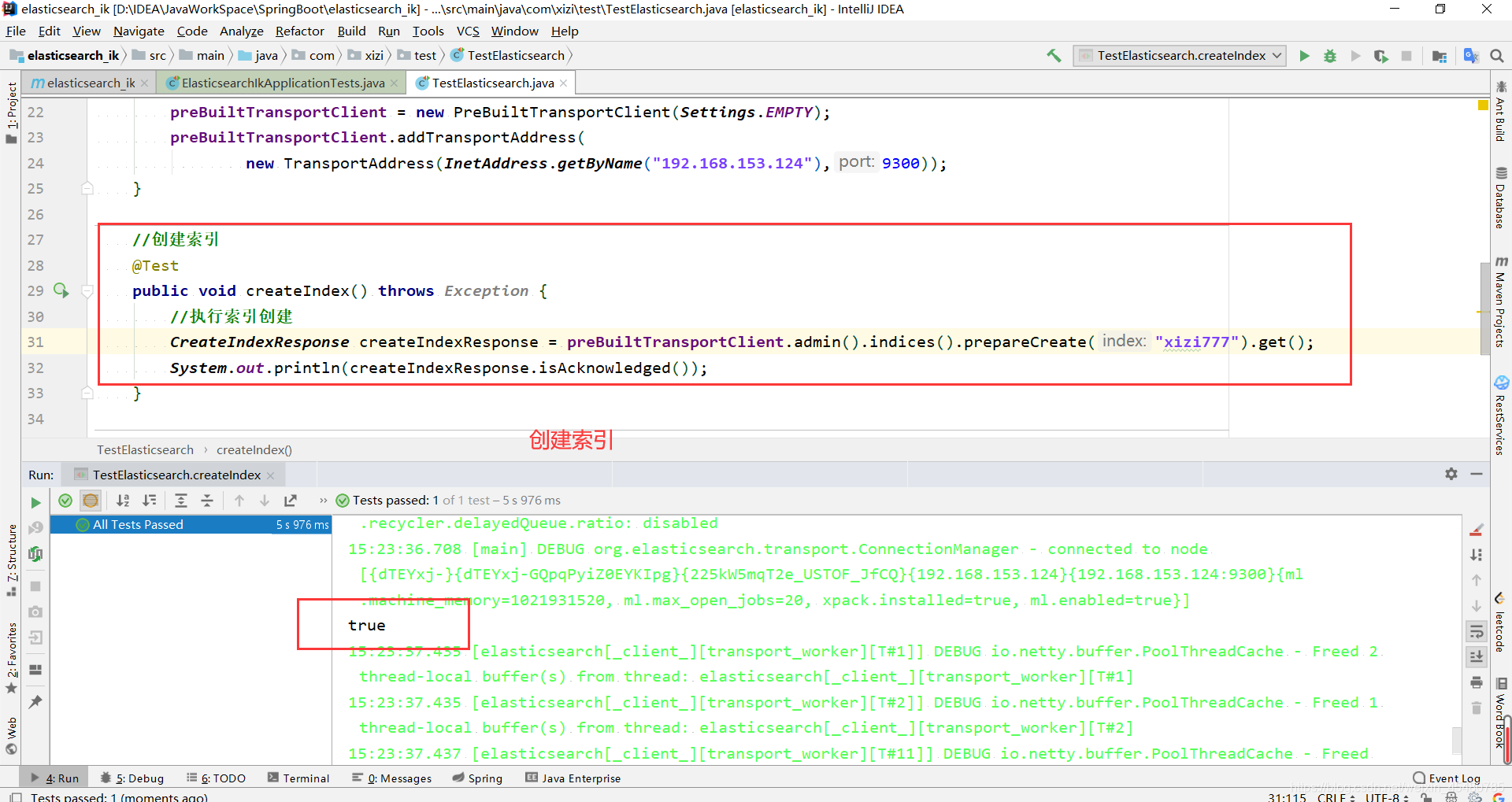The height and width of the screenshot is (802, 1512).
Task: Click createIndex() in editor breadcrumbs
Action: (x=254, y=449)
